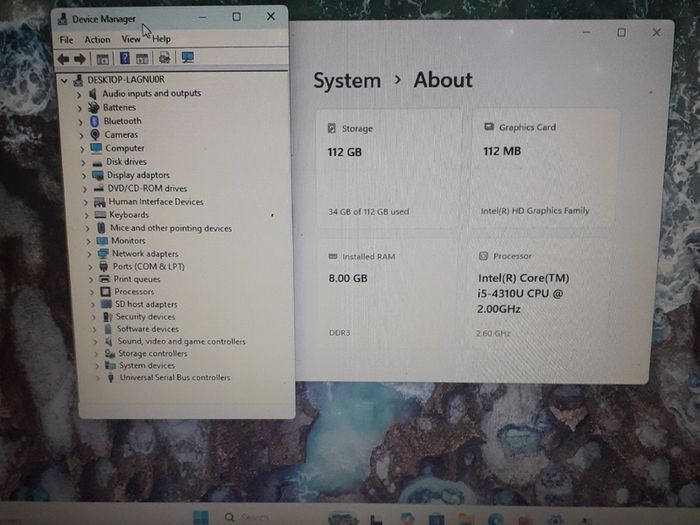This screenshot has width=700, height=525.
Task: Select the DVD/CD-ROM drives tree label
Action: pos(147,188)
